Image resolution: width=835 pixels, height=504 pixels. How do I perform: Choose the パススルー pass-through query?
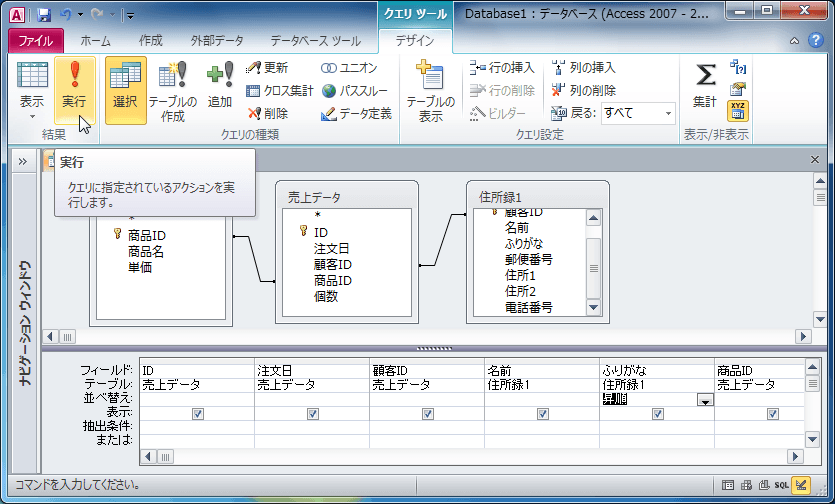tap(355, 91)
